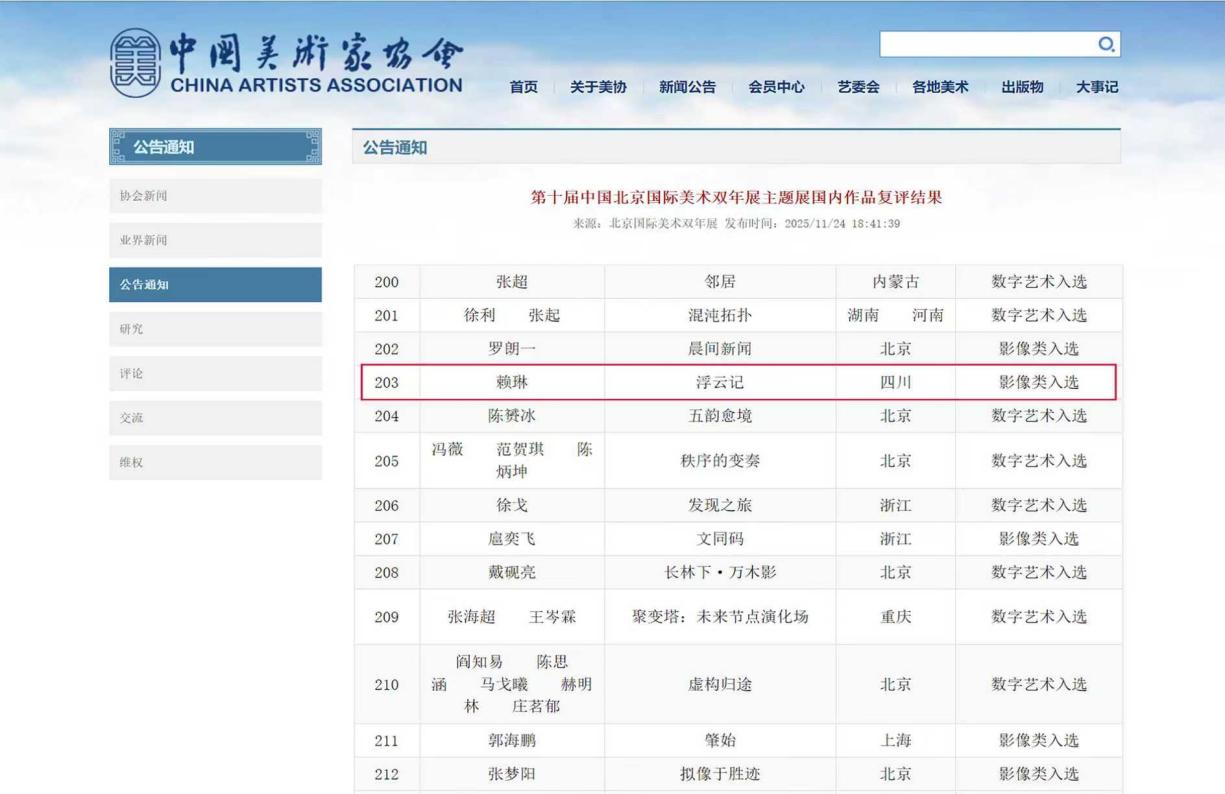Open the 各地美术 navigation item
This screenshot has height=794, width=1225.
click(x=940, y=87)
